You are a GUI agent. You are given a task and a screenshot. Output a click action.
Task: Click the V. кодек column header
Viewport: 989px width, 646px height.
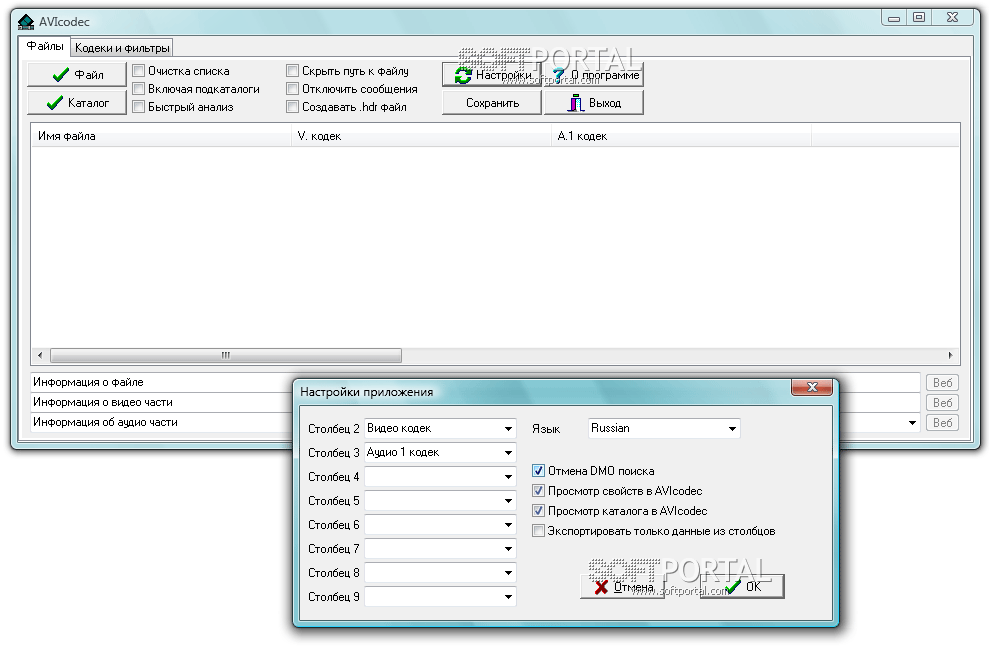pyautogui.click(x=421, y=136)
